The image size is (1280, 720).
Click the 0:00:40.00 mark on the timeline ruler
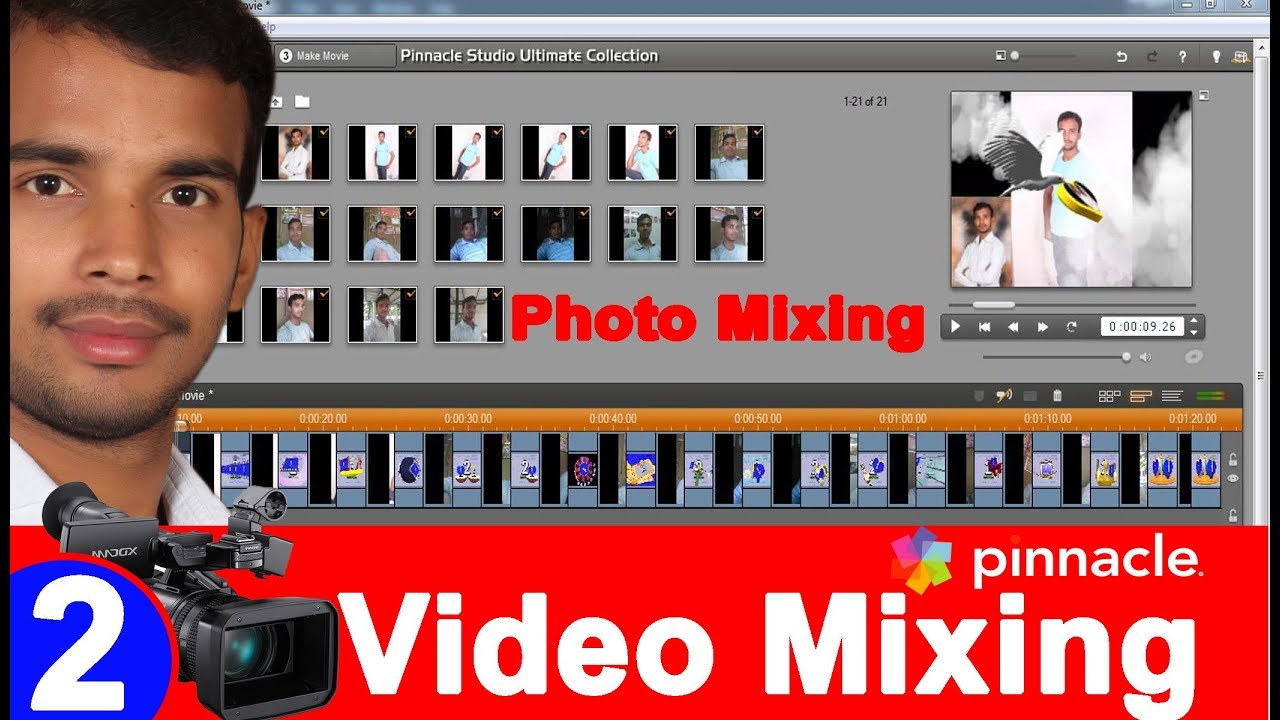[x=612, y=419]
